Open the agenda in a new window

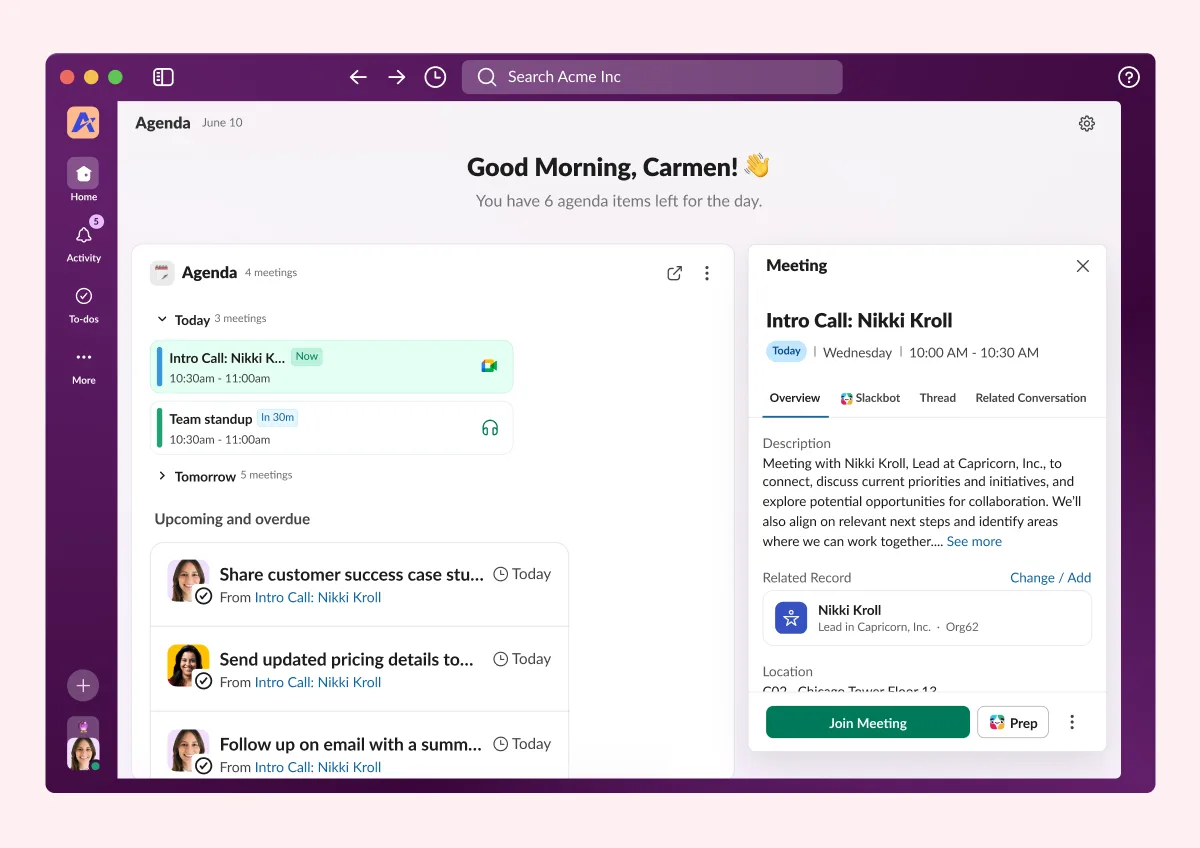[x=675, y=273]
